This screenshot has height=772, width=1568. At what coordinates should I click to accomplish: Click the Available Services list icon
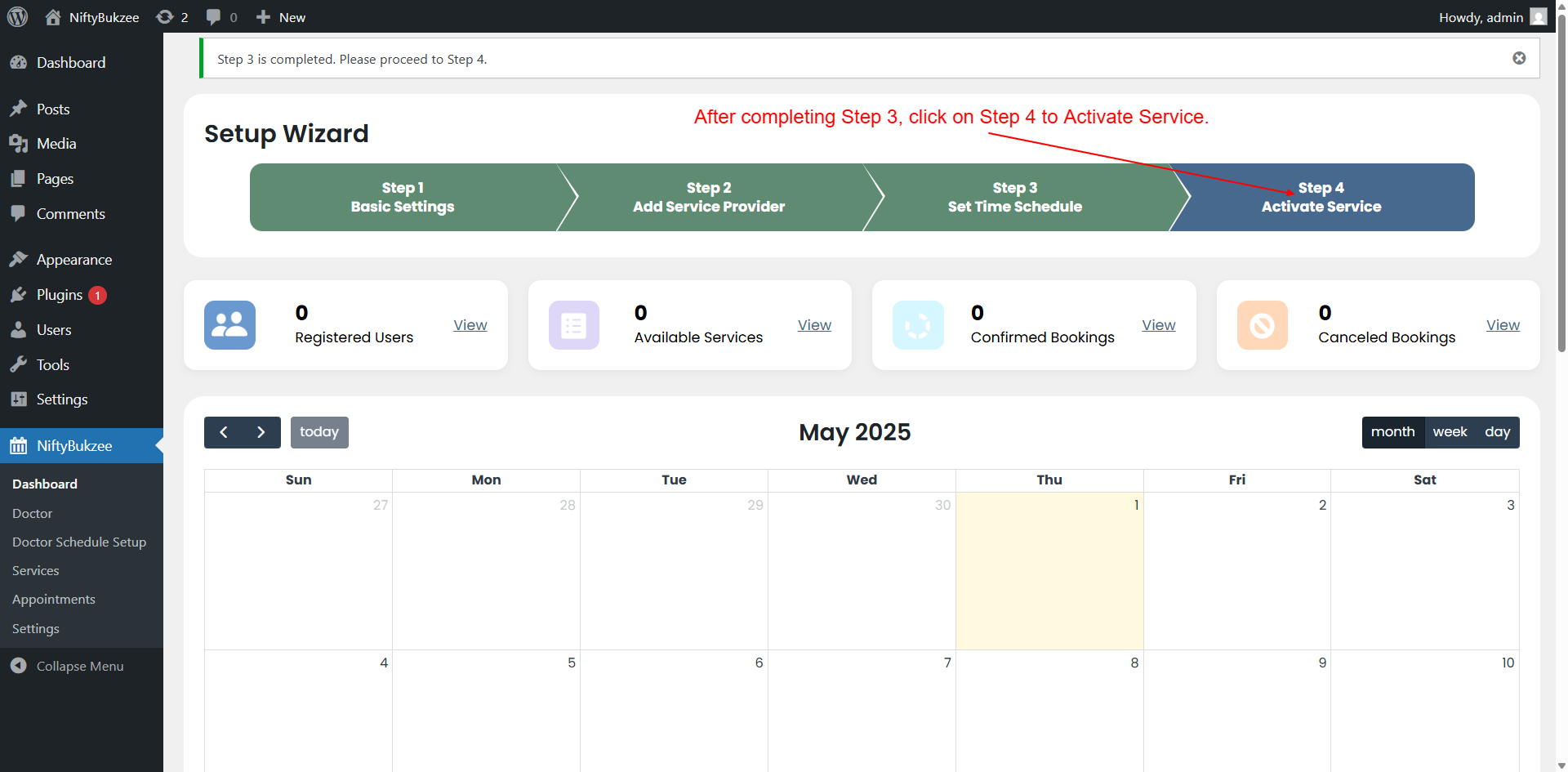coord(573,325)
